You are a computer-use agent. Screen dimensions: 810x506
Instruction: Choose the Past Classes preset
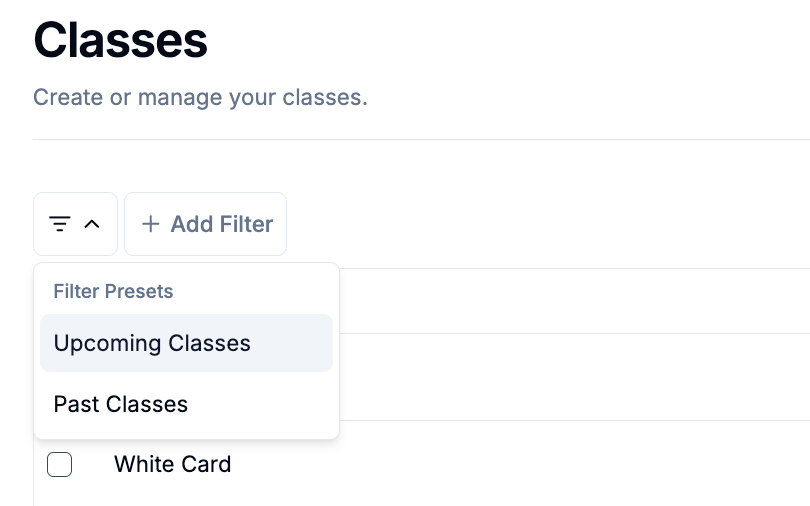(186, 404)
